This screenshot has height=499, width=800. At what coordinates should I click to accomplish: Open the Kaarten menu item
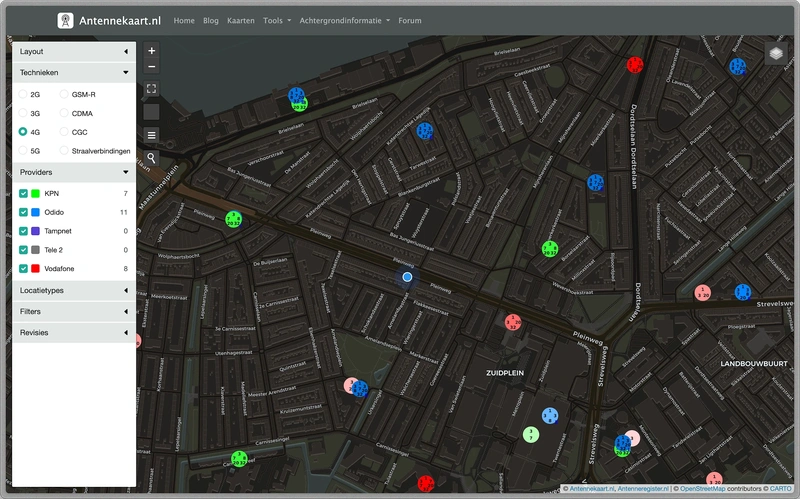tap(241, 20)
